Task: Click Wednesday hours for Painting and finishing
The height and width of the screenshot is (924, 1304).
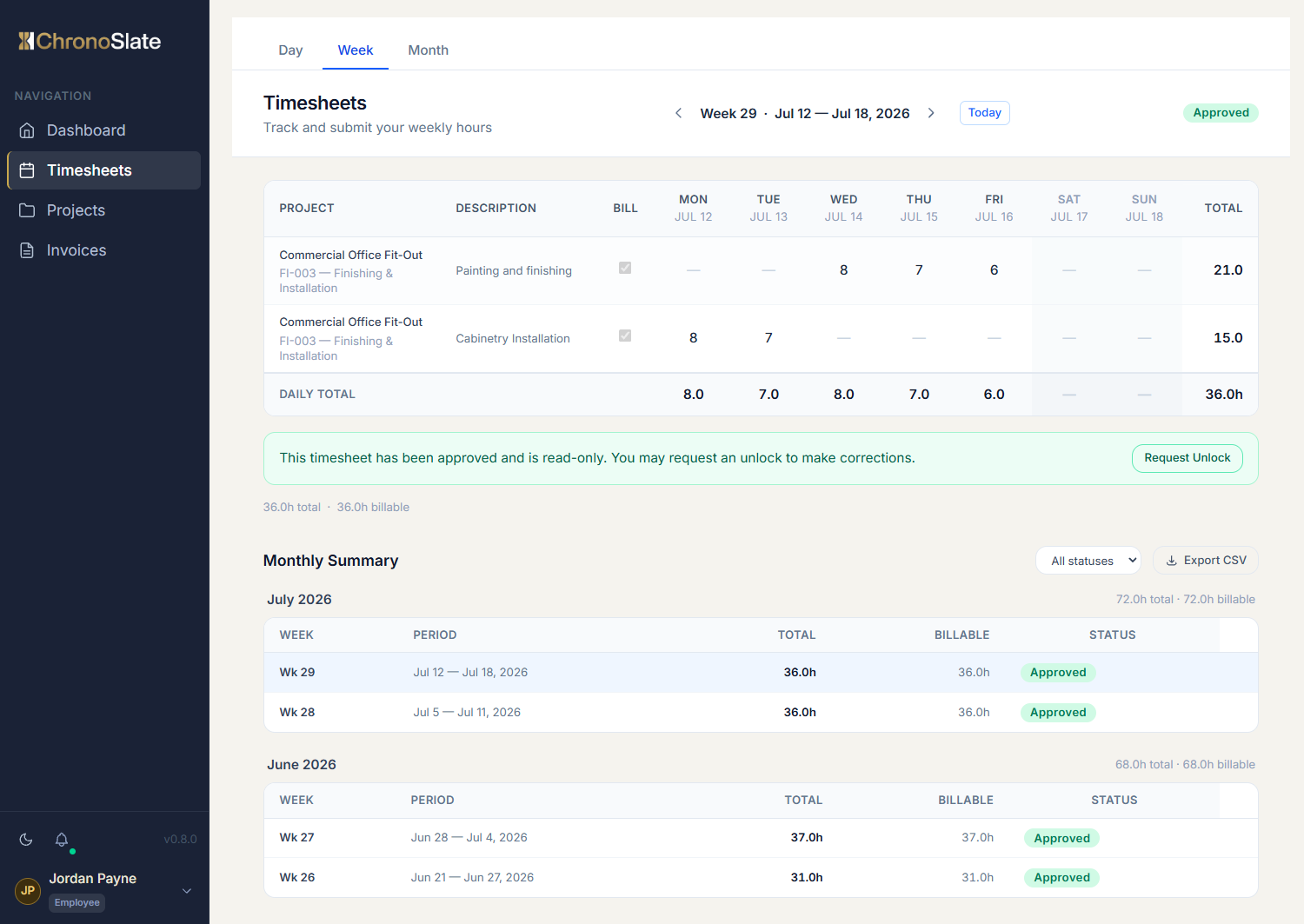Action: [x=843, y=270]
